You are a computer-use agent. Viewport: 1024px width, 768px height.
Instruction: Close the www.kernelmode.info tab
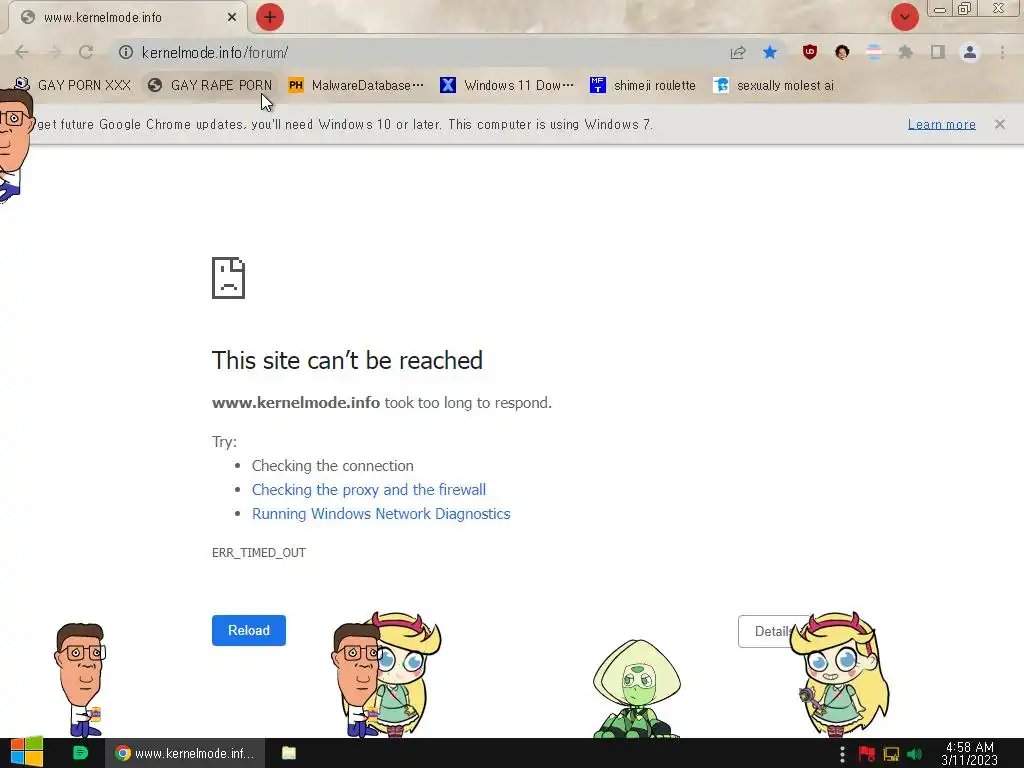click(x=232, y=17)
